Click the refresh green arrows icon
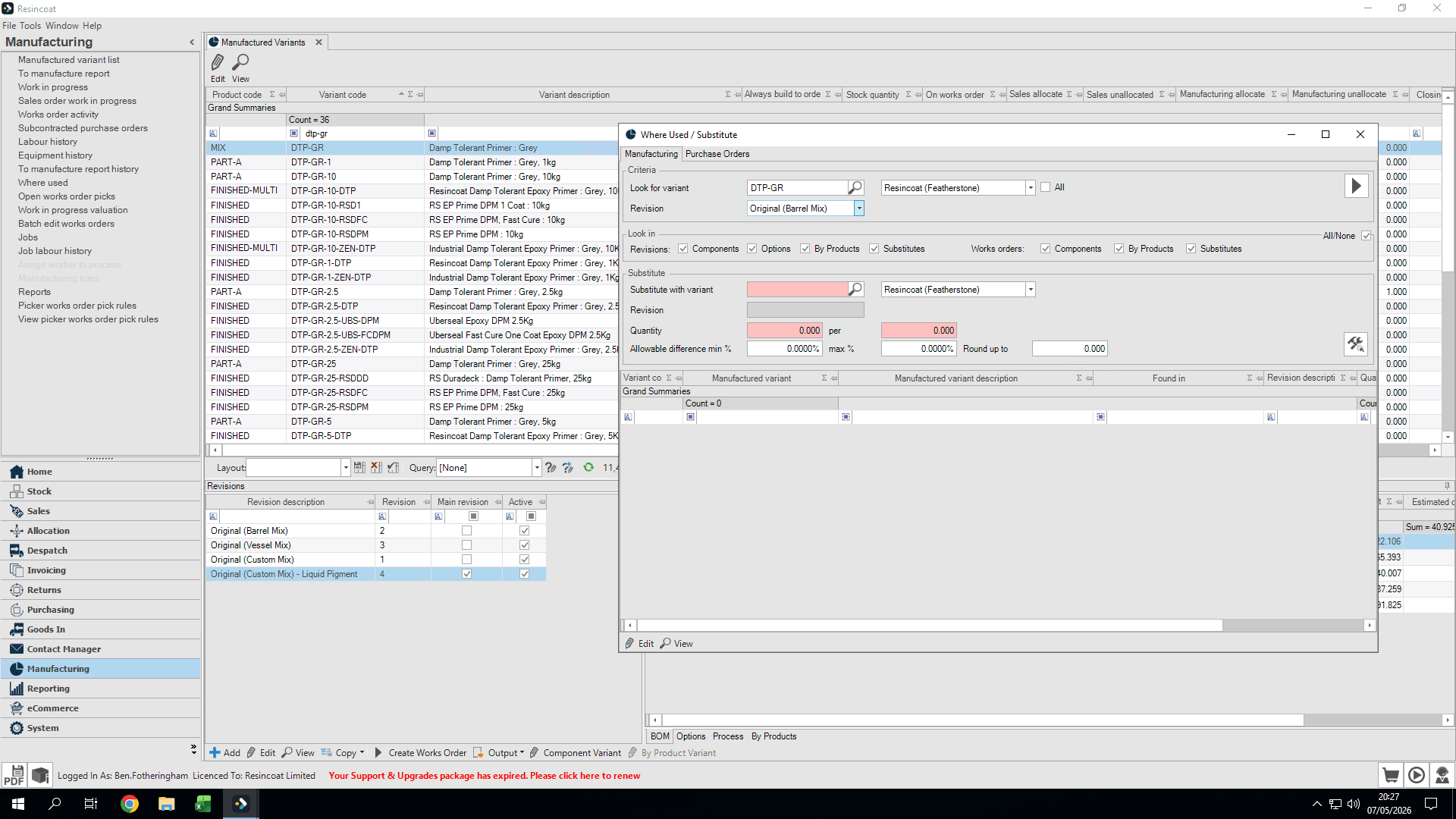Image resolution: width=1456 pixels, height=819 pixels. [588, 468]
